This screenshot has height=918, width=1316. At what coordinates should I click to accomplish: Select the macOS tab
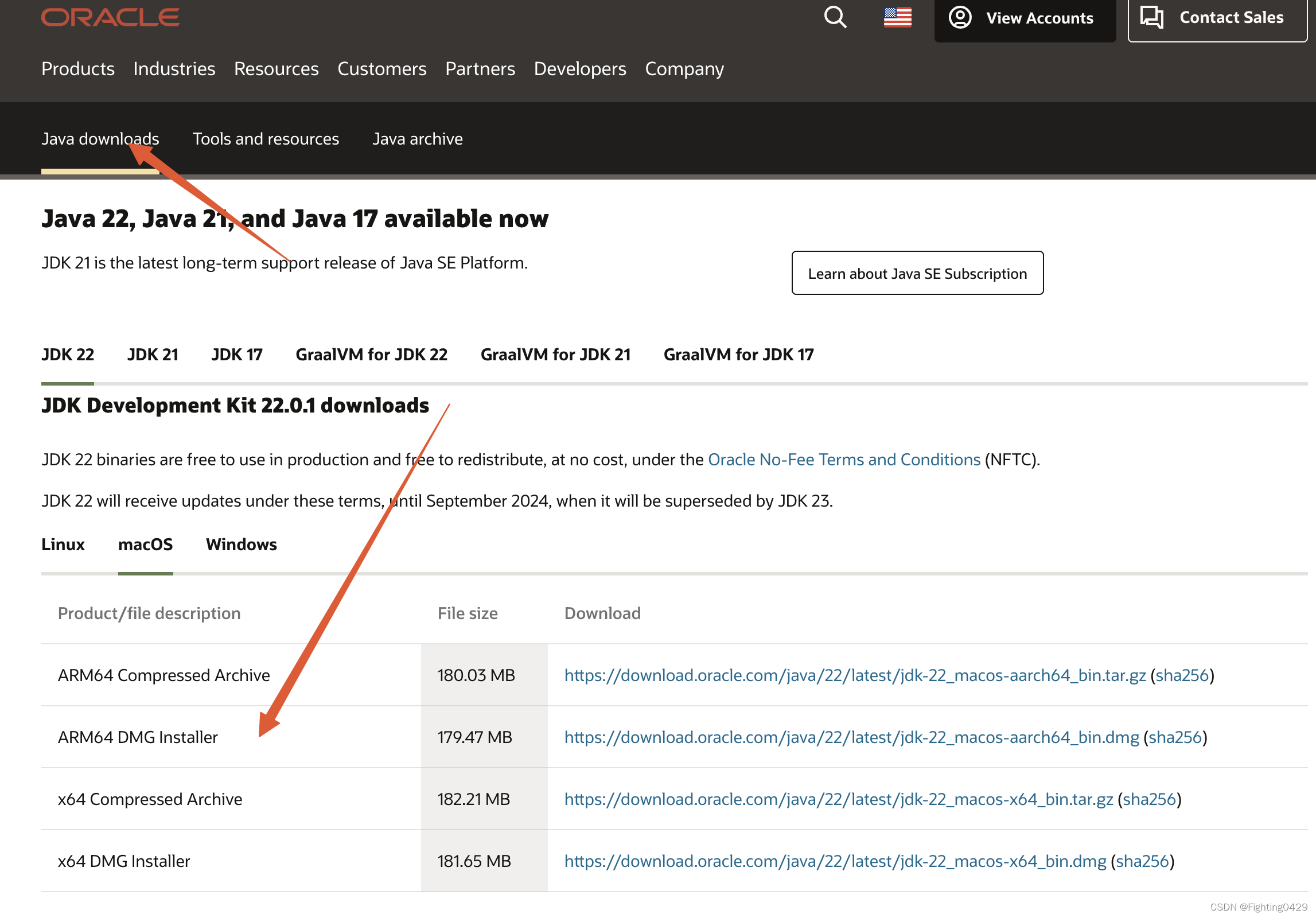pyautogui.click(x=146, y=544)
